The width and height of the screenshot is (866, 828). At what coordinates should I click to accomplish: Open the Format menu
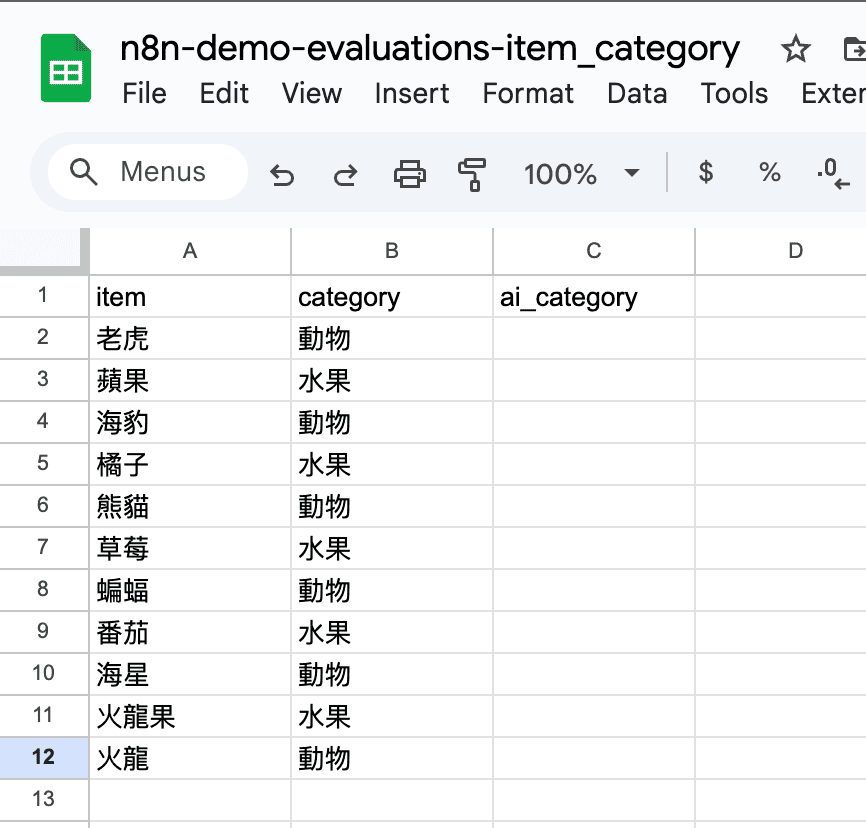click(528, 94)
